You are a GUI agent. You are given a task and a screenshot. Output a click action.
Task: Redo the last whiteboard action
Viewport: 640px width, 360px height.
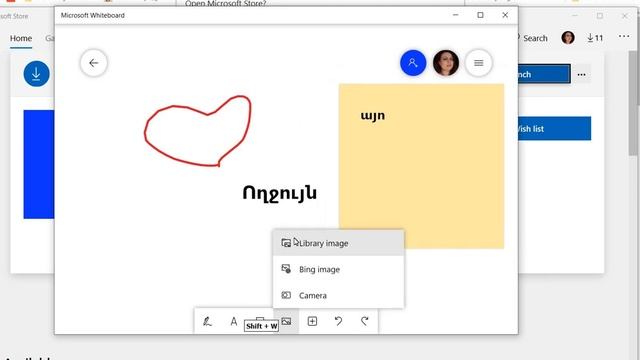tap(364, 321)
